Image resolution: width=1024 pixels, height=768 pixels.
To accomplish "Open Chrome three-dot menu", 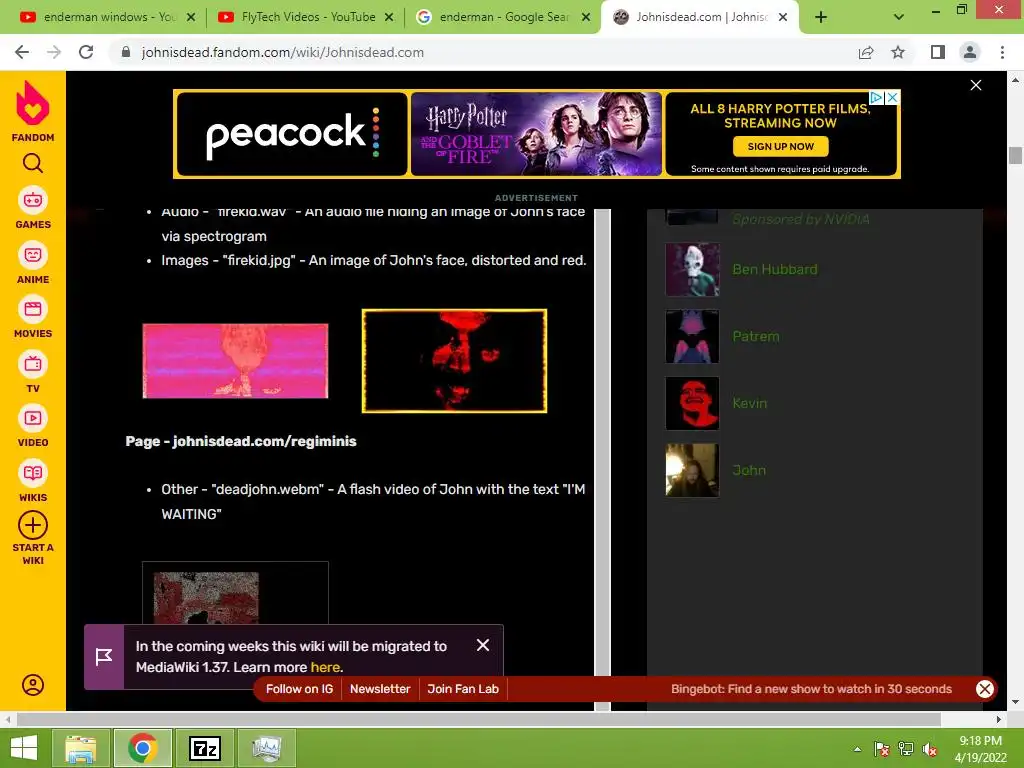I will [1002, 52].
